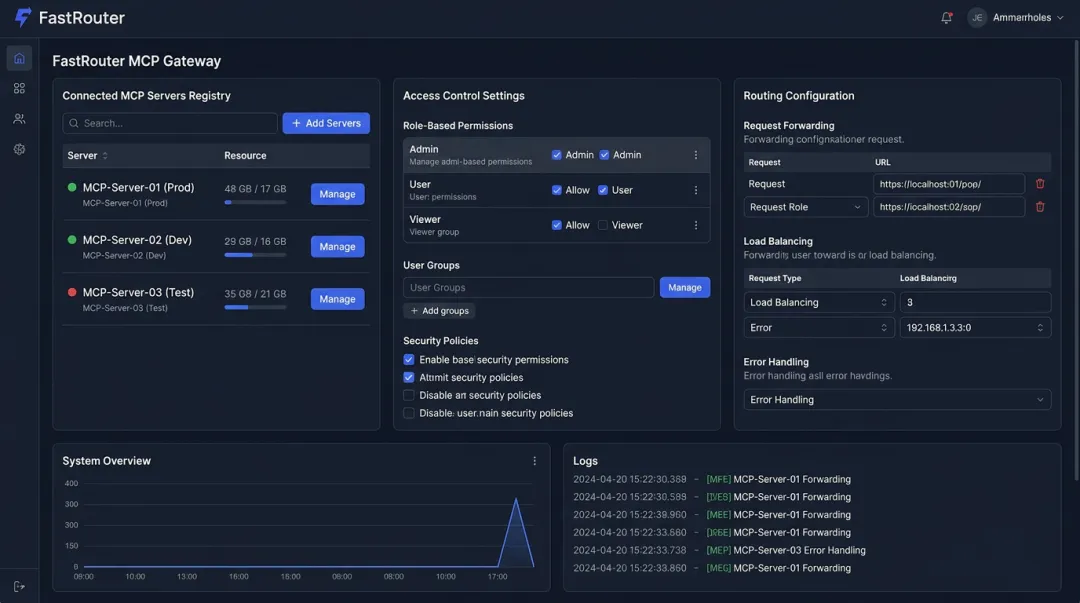Click the traffic spike in System Overview chart
Image resolution: width=1080 pixels, height=603 pixels.
pyautogui.click(x=516, y=533)
